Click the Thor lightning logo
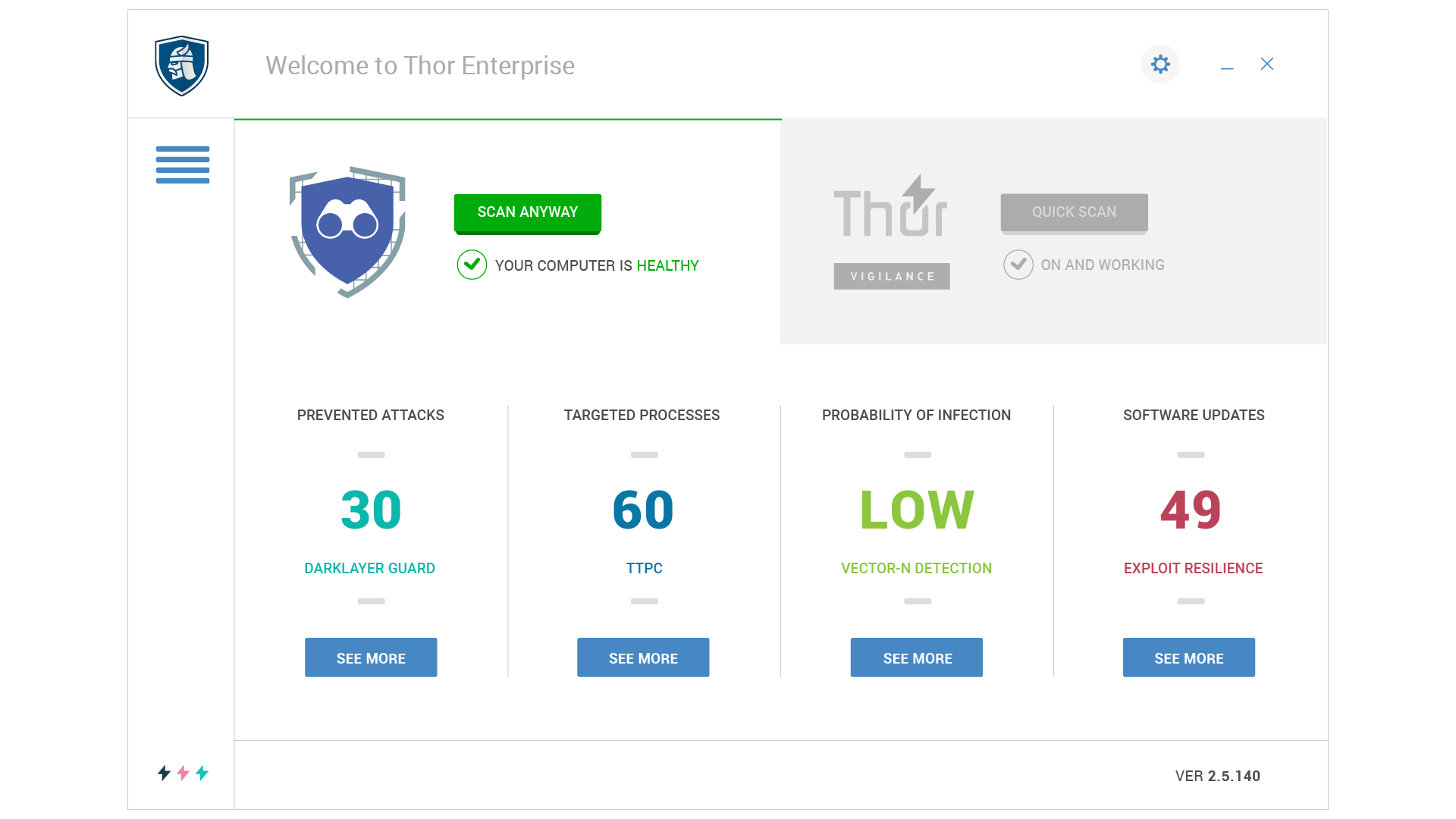Viewport: 1456px width, 819px height. 891,206
